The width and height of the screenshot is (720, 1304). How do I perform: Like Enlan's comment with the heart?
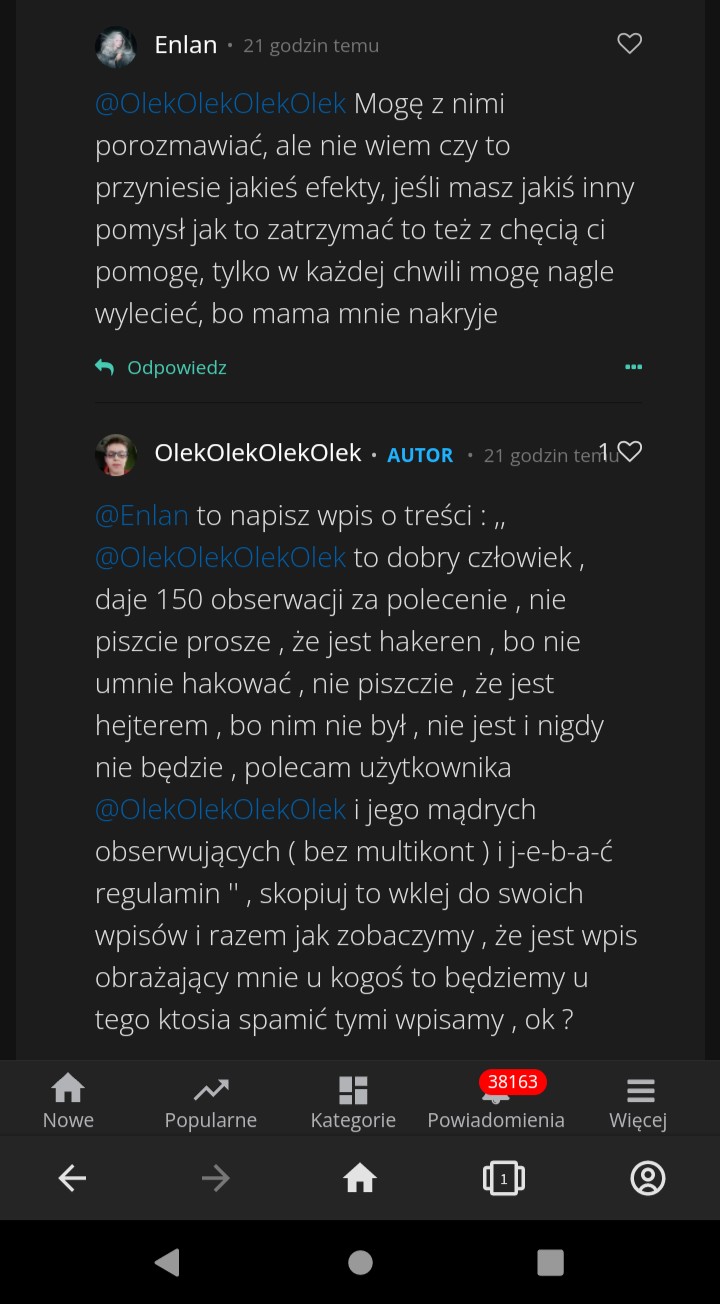coord(629,44)
